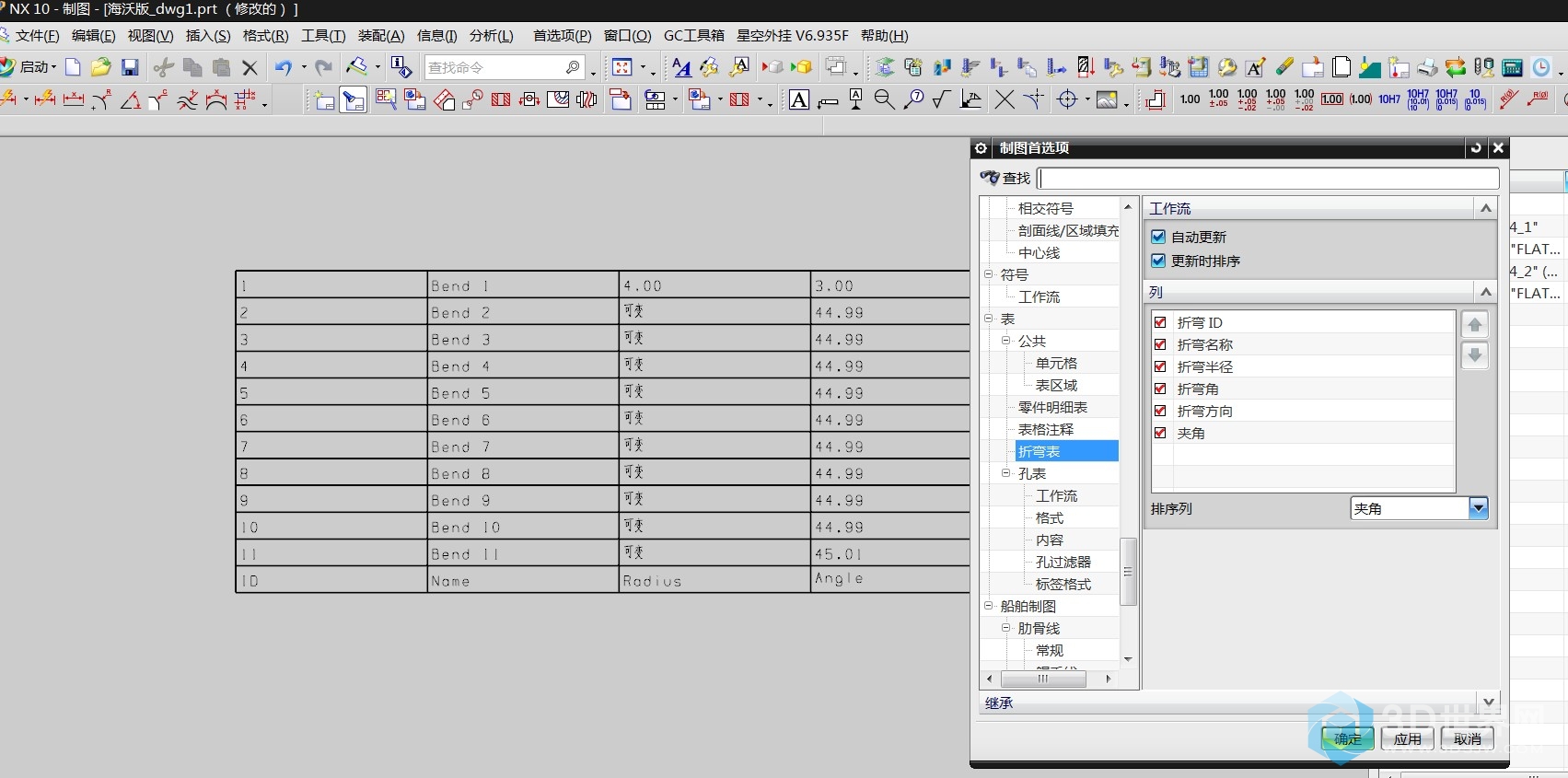Click the Paste clipboard icon
The image size is (1568, 778).
click(221, 67)
